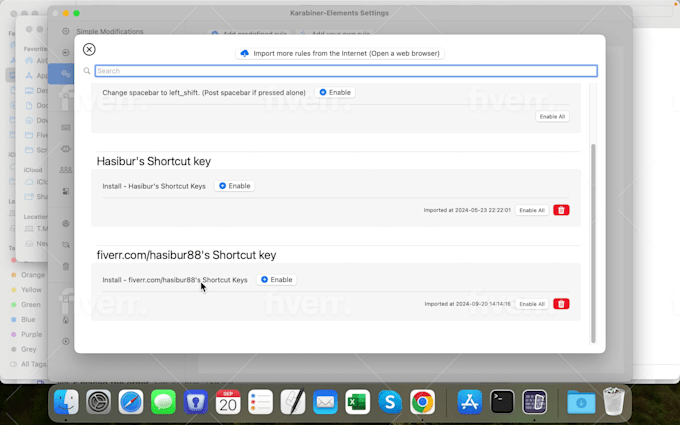Image resolution: width=680 pixels, height=425 pixels.
Task: Click the people group icon in Karabiner sidebar
Action: pos(66,170)
